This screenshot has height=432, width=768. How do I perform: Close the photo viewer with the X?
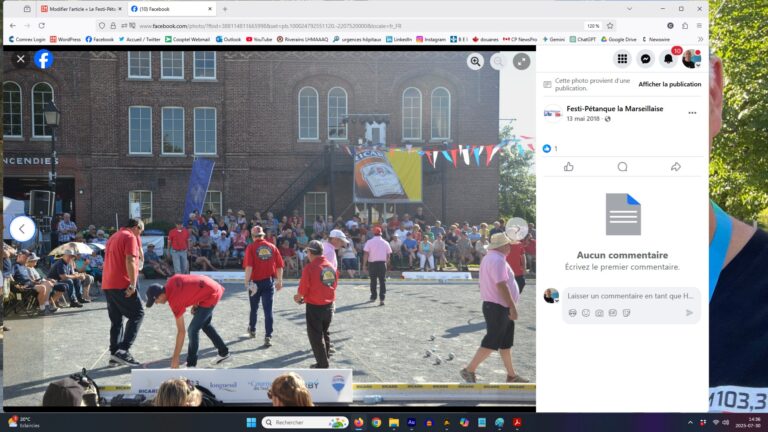[x=20, y=59]
